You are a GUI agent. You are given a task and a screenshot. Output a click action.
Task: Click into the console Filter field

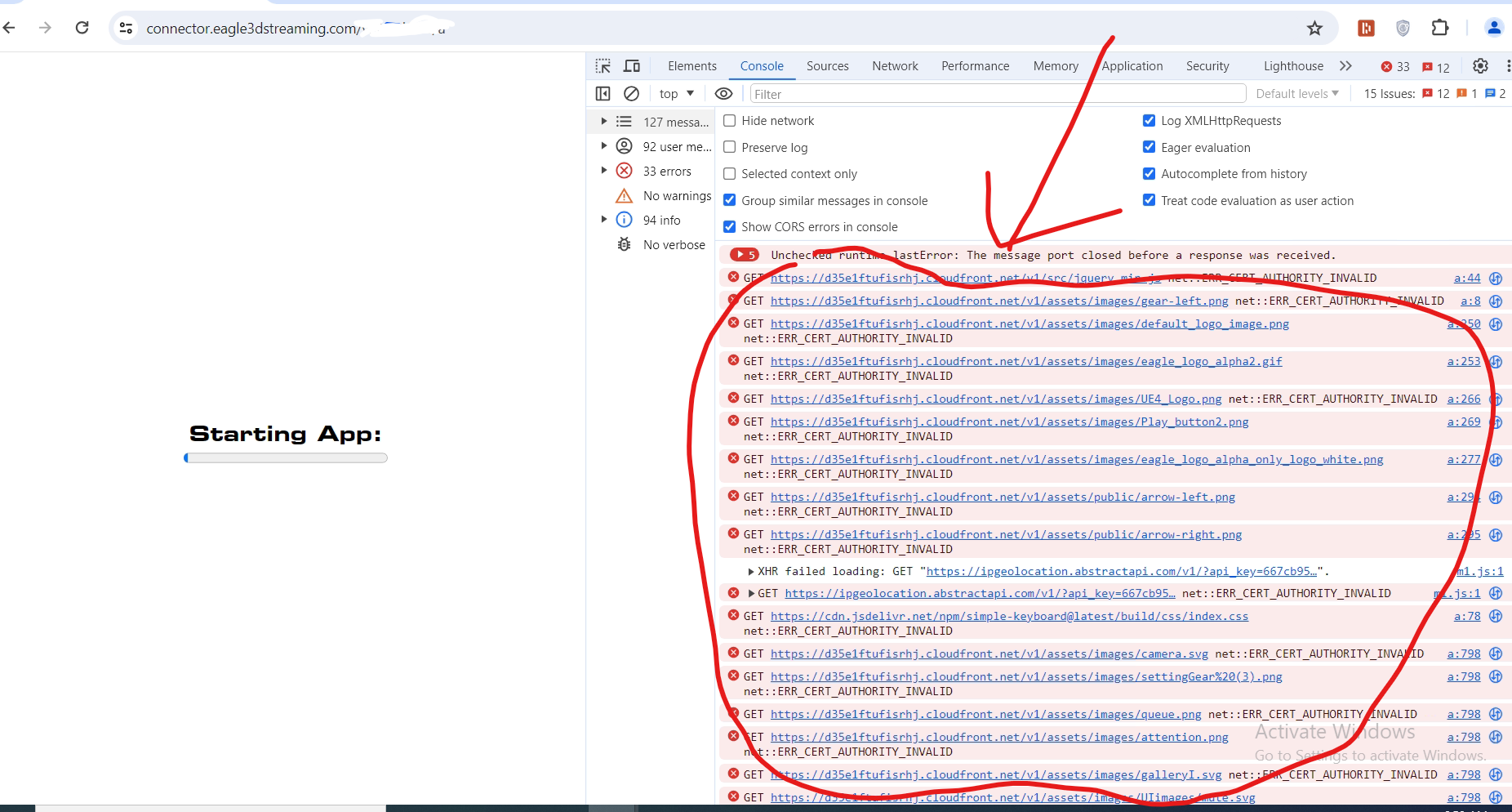click(996, 94)
